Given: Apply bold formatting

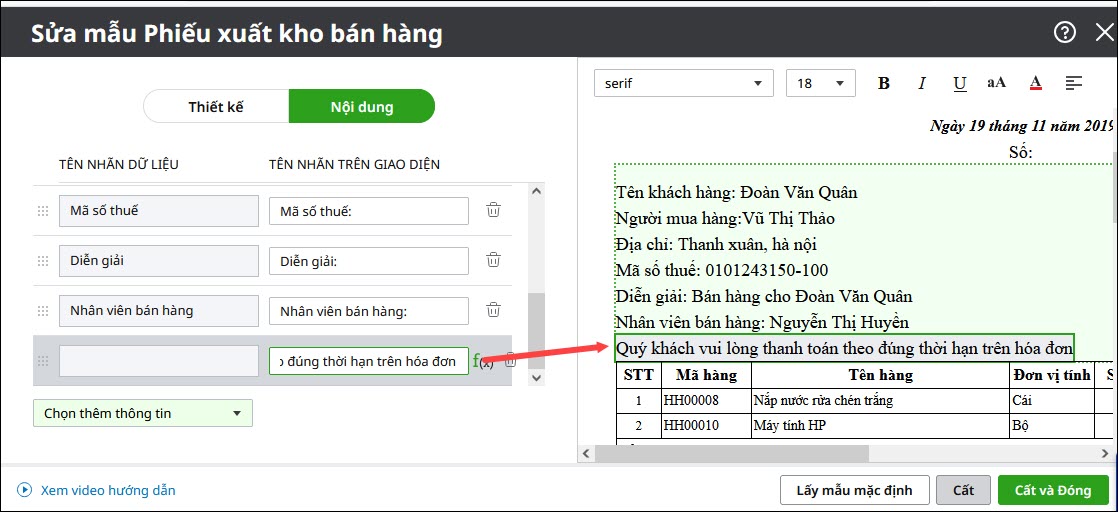Looking at the screenshot, I should point(884,83).
